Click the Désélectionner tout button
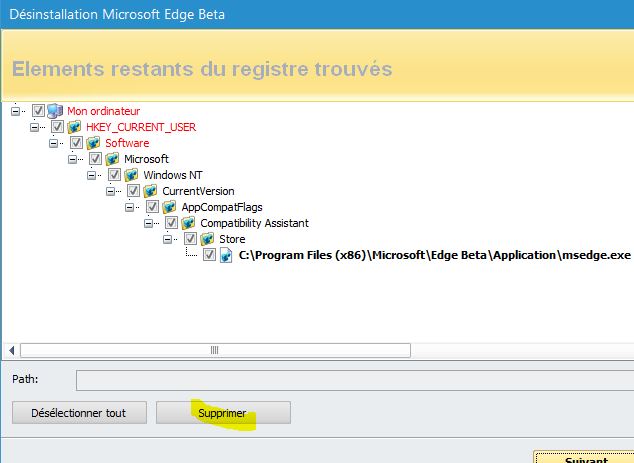Image resolution: width=634 pixels, height=463 pixels. click(79, 413)
